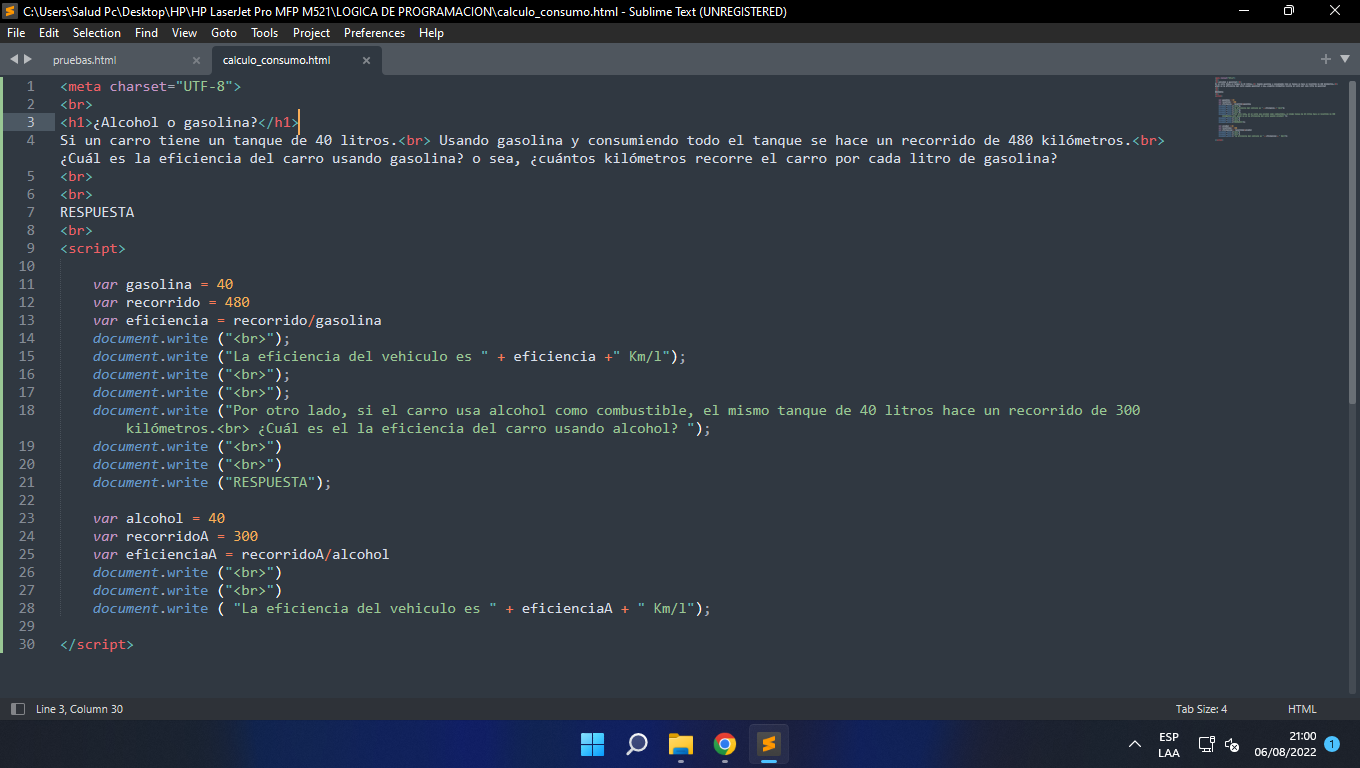Click 'var recorrido = 480' line
The image size is (1360, 768).
pyautogui.click(x=171, y=302)
